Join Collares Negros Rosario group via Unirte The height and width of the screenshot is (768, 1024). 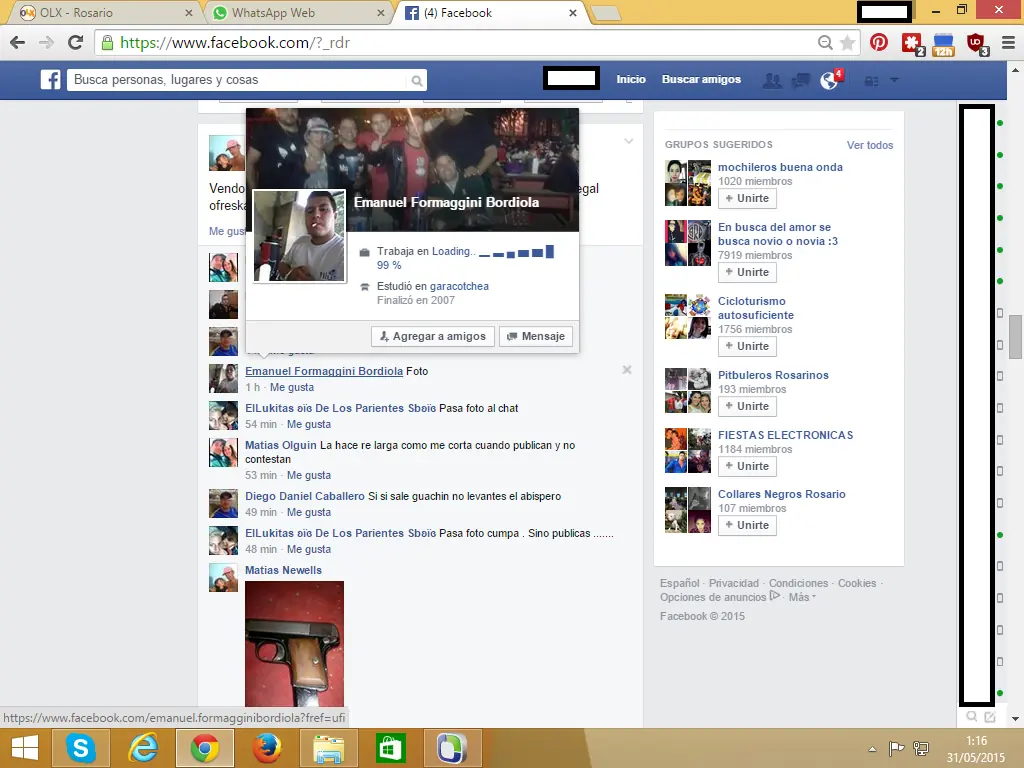tap(747, 525)
